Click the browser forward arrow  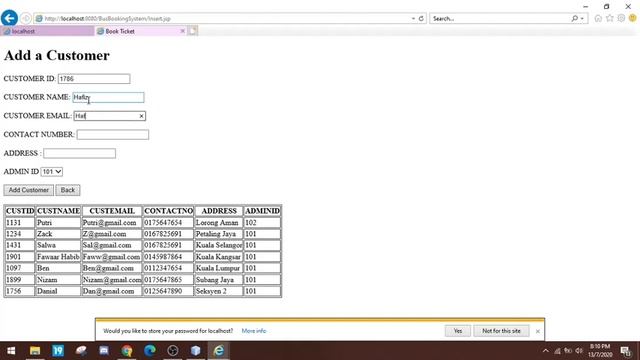pyautogui.click(x=26, y=18)
